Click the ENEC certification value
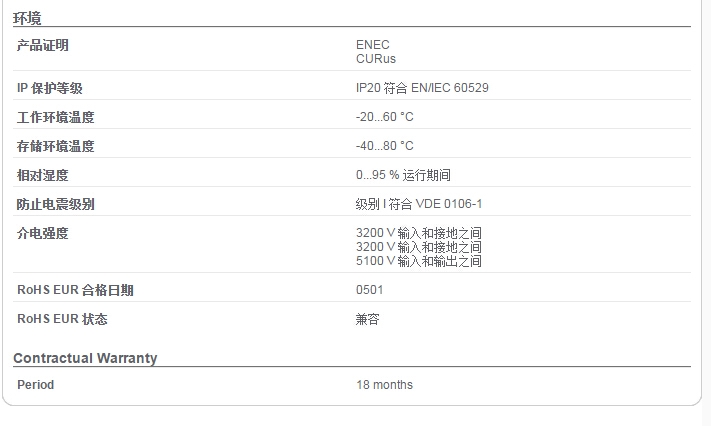Viewport: 711px width, 426px height. [x=372, y=44]
